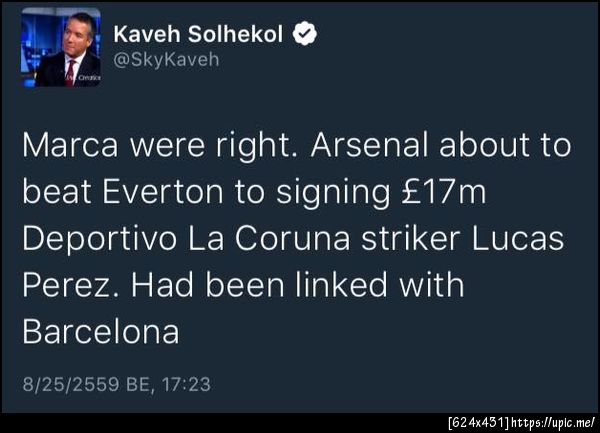Click the tweet timestamp 8/25/2559 BE

85,382
